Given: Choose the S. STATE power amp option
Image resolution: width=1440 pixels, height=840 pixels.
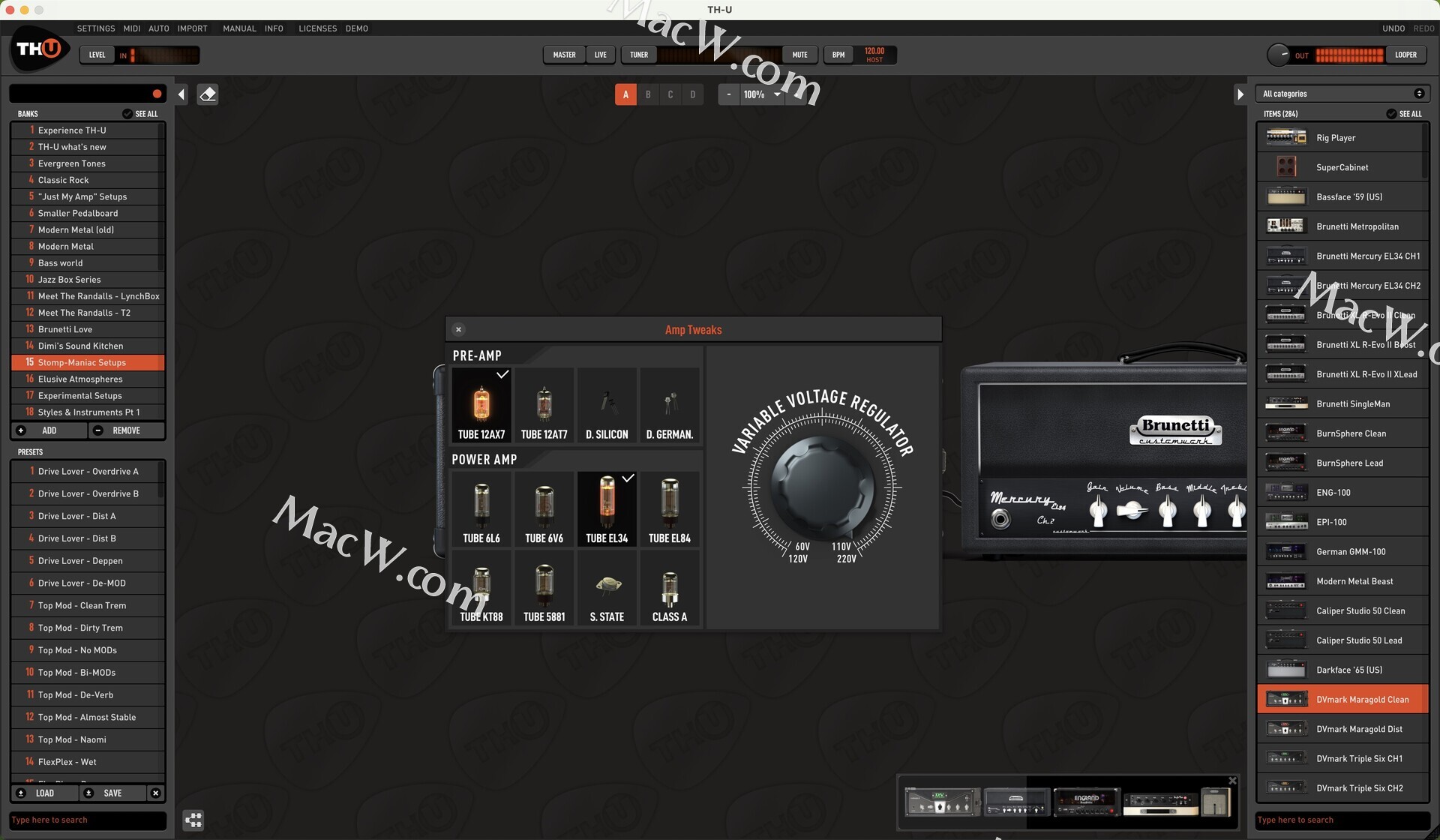Looking at the screenshot, I should coord(607,587).
